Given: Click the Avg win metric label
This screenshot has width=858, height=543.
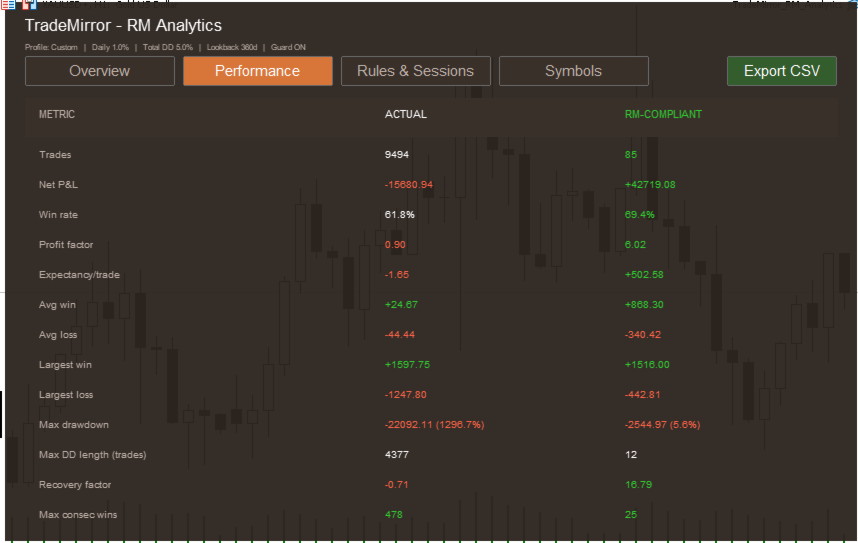Looking at the screenshot, I should tap(57, 305).
